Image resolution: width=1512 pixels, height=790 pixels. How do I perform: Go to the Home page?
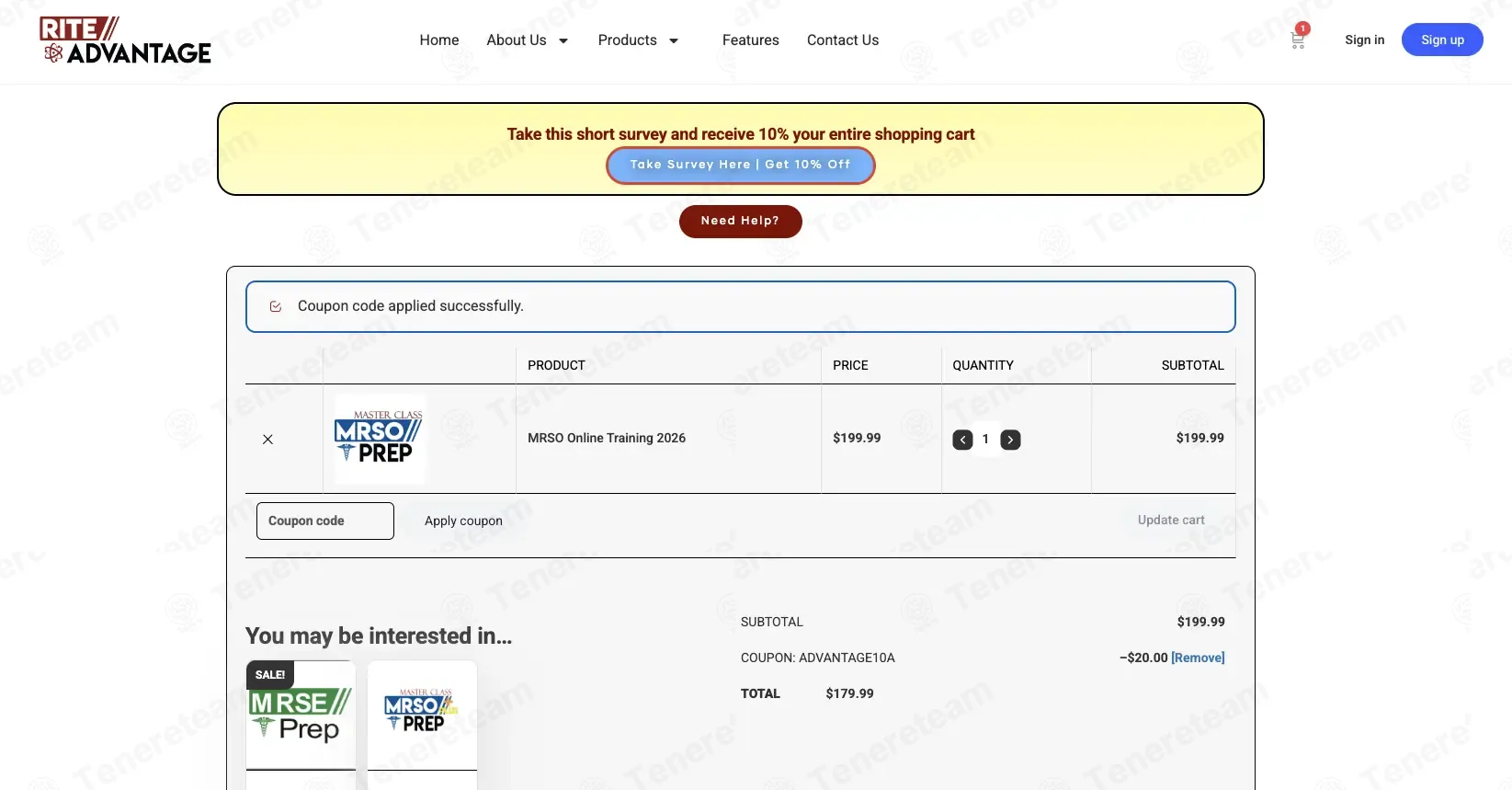point(439,40)
